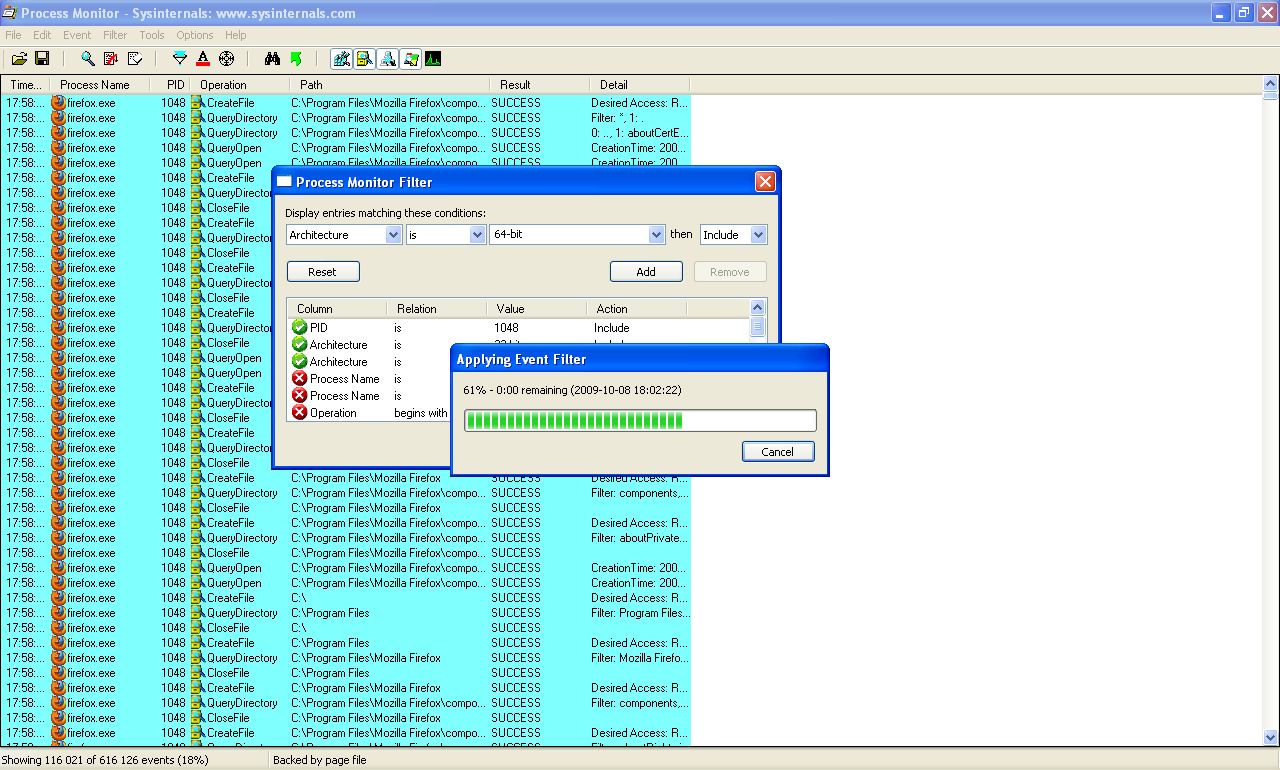This screenshot has width=1280, height=770.
Task: Select the 'Filter: aboutPrivate...' detail cell
Action: [x=640, y=538]
